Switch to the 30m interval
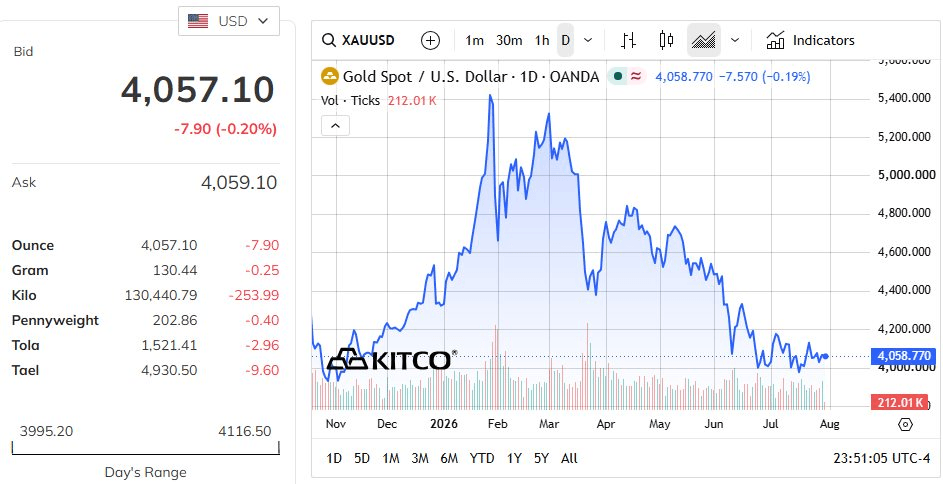Viewport: 943px width, 484px height. pyautogui.click(x=509, y=40)
